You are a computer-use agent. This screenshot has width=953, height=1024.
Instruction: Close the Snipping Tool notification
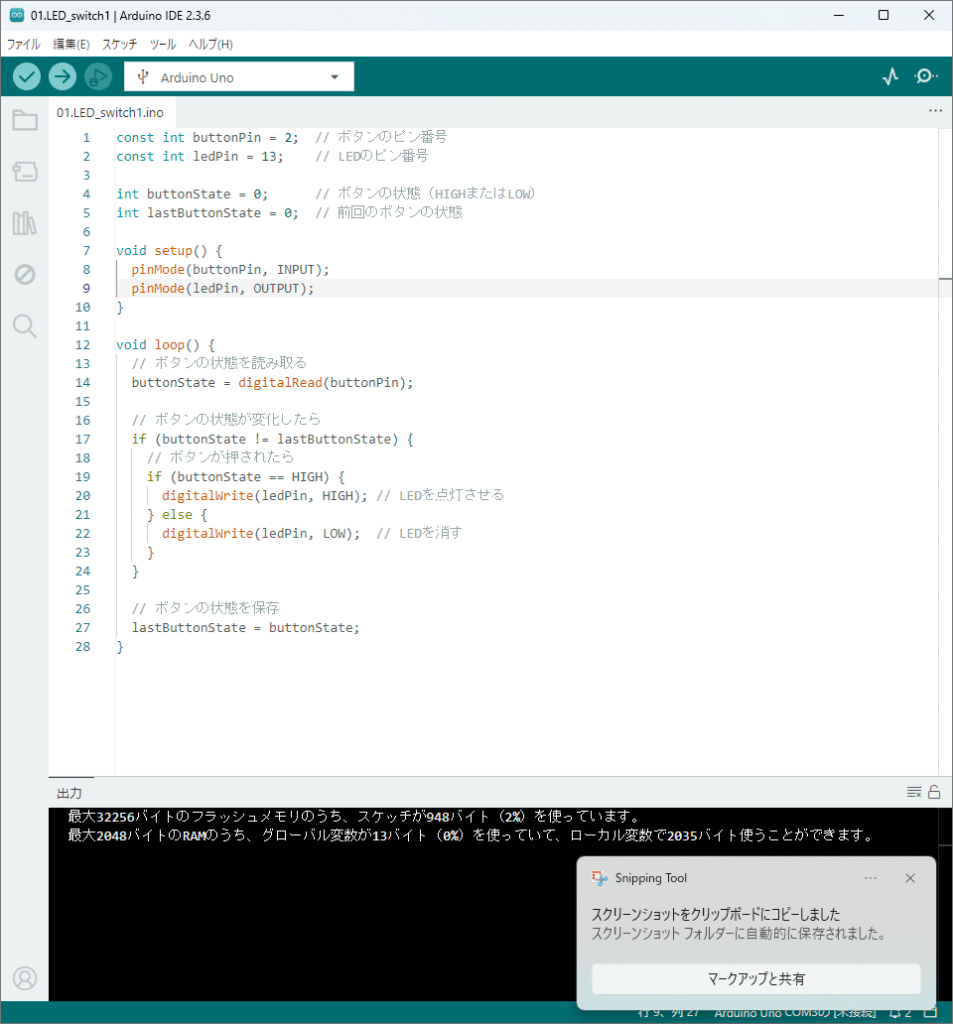click(910, 878)
